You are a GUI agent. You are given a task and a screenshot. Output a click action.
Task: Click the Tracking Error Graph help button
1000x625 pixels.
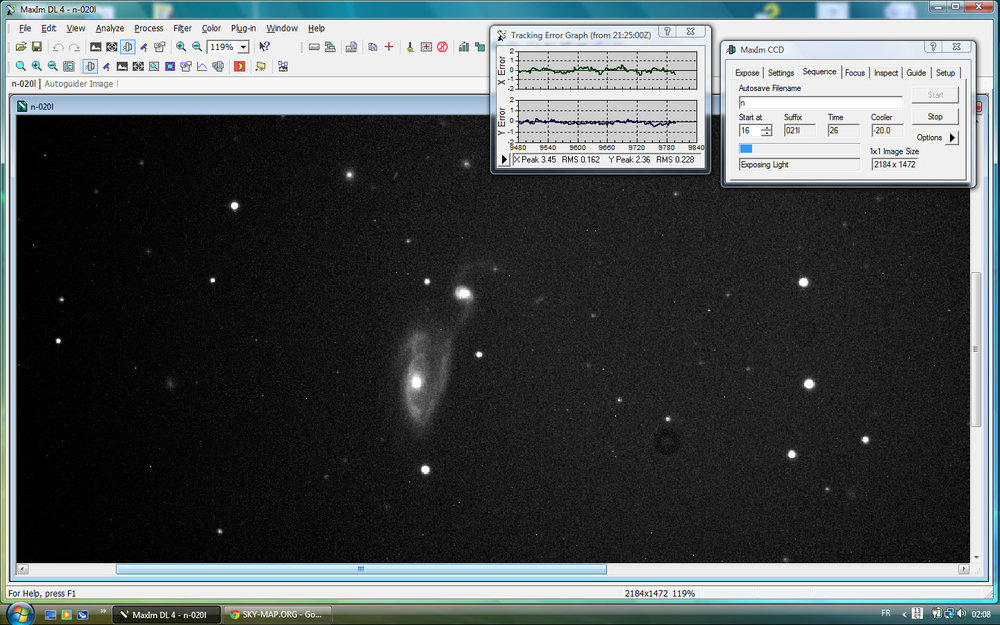pyautogui.click(x=667, y=31)
